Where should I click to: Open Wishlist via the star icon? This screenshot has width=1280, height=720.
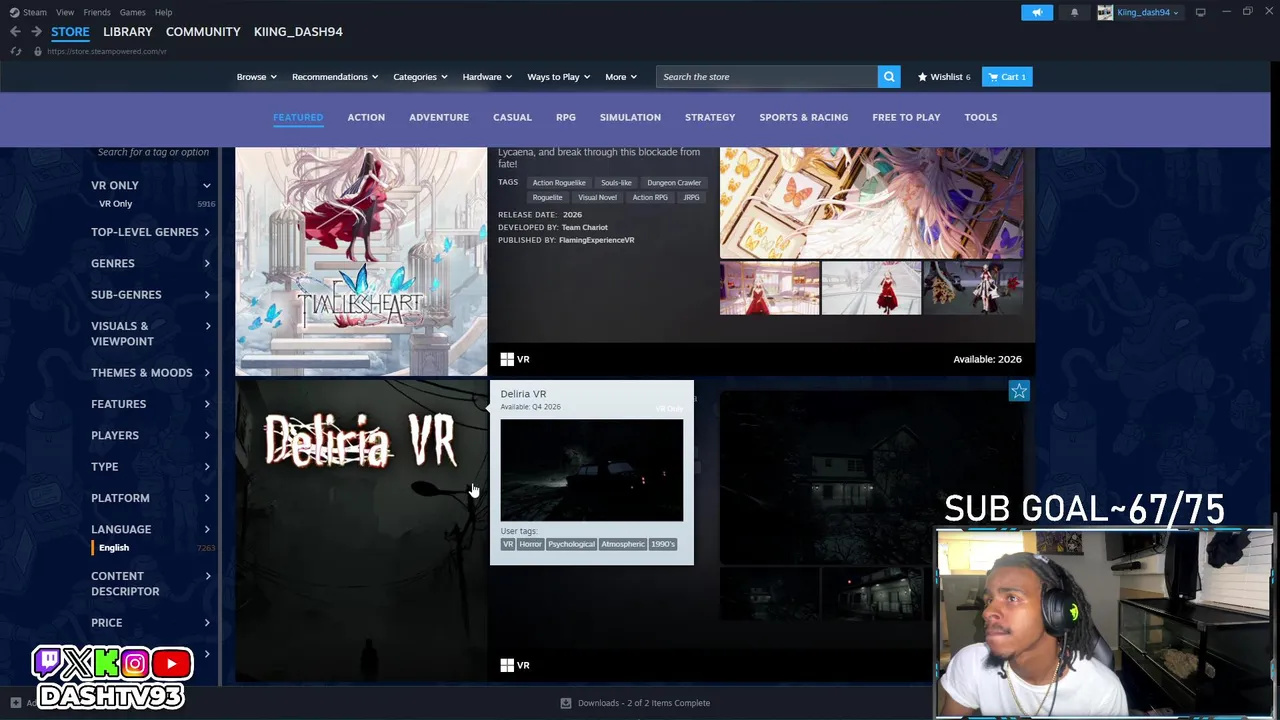point(922,77)
